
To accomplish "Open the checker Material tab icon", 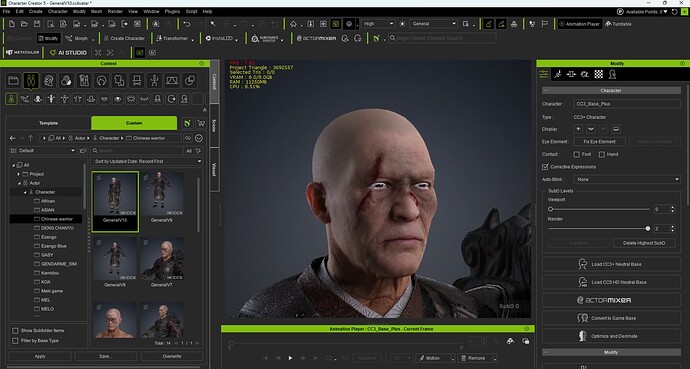I will pyautogui.click(x=598, y=74).
